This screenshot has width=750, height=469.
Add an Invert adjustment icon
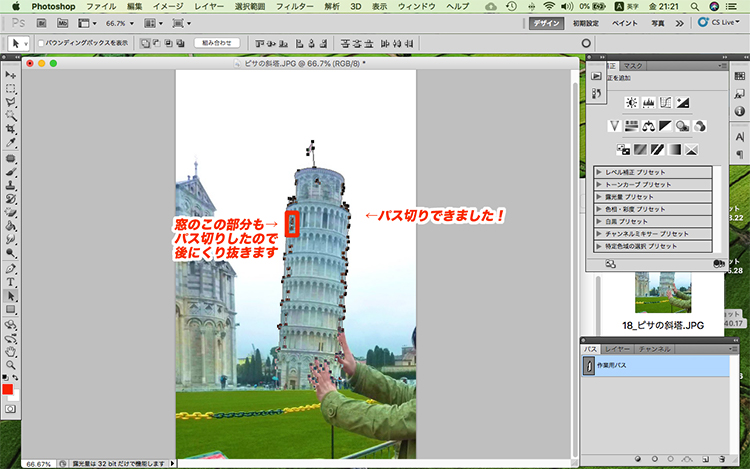[623, 150]
